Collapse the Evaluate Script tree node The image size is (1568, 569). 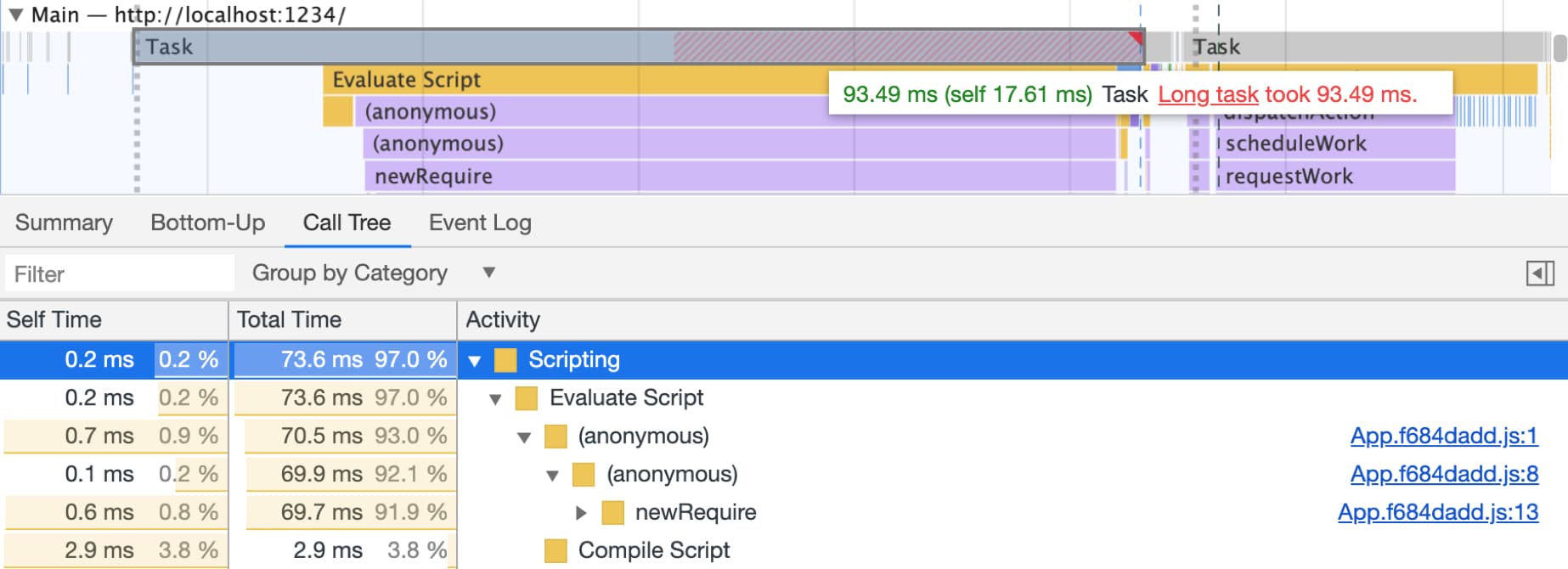click(495, 399)
